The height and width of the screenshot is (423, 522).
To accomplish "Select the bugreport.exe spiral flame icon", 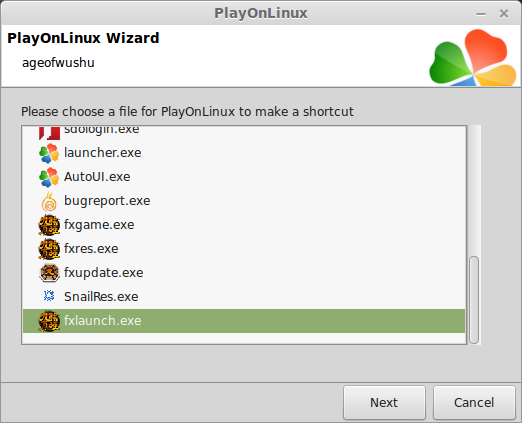I will point(49,201).
